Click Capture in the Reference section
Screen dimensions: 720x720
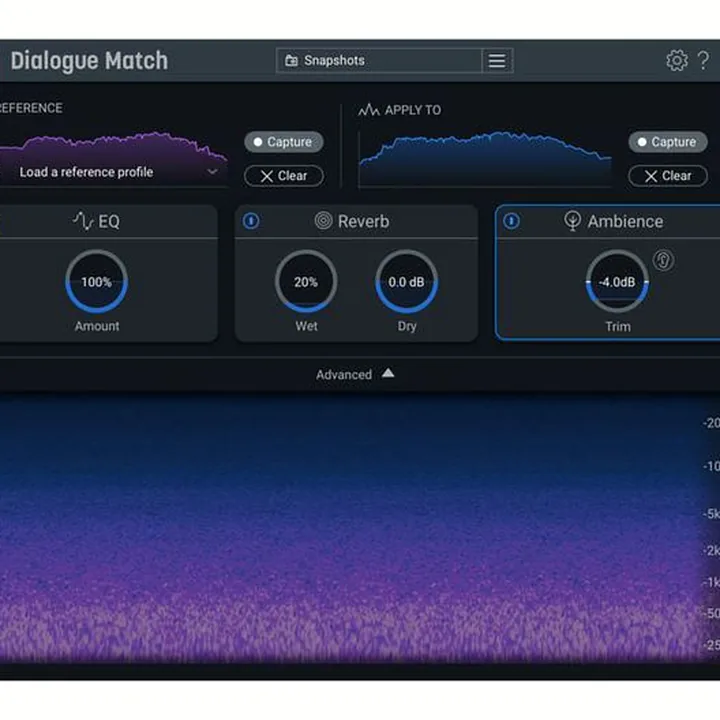pyautogui.click(x=284, y=142)
